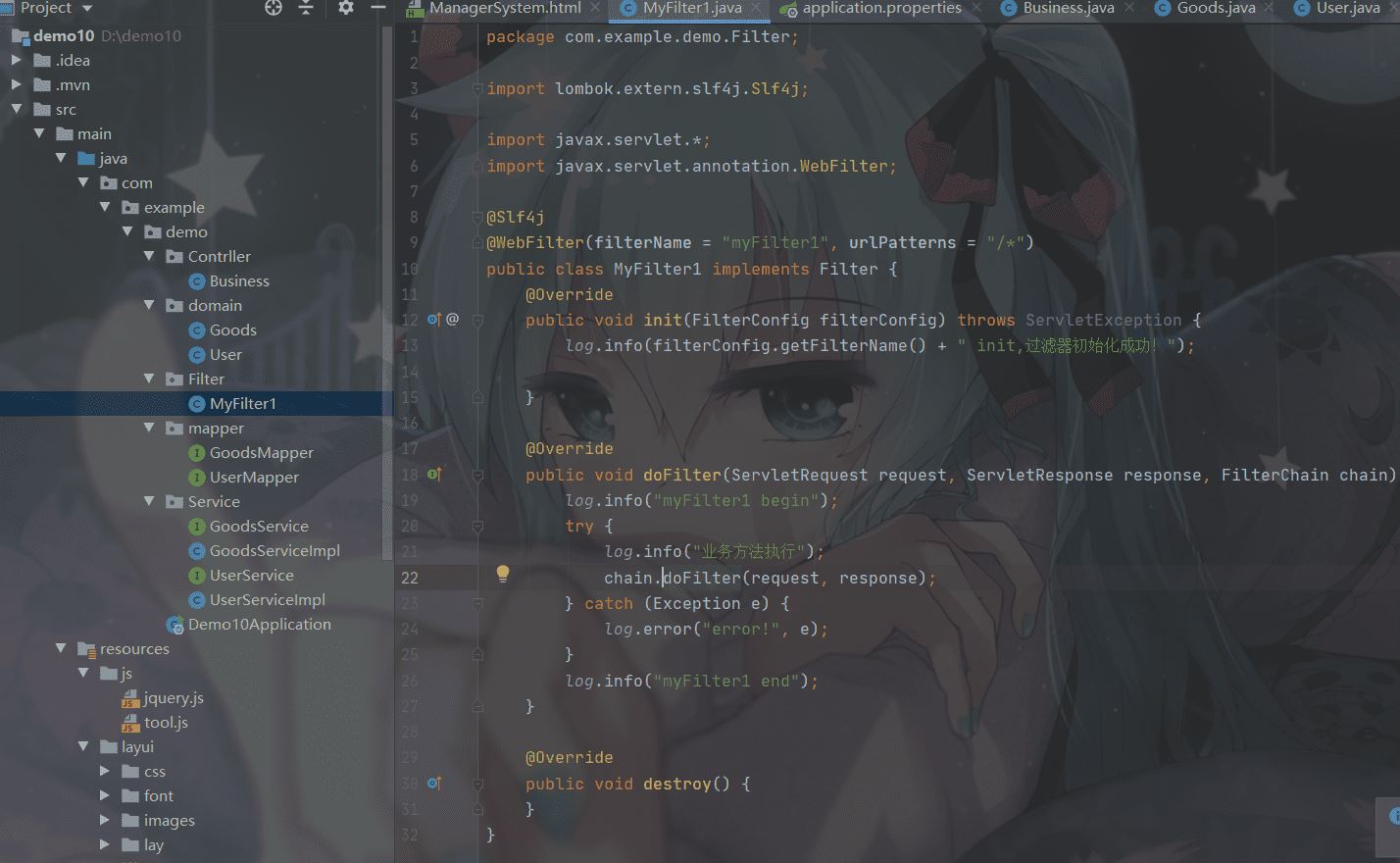Click the "myFilter1 end" string in code
Screen dimensions: 1400x863
(726, 681)
